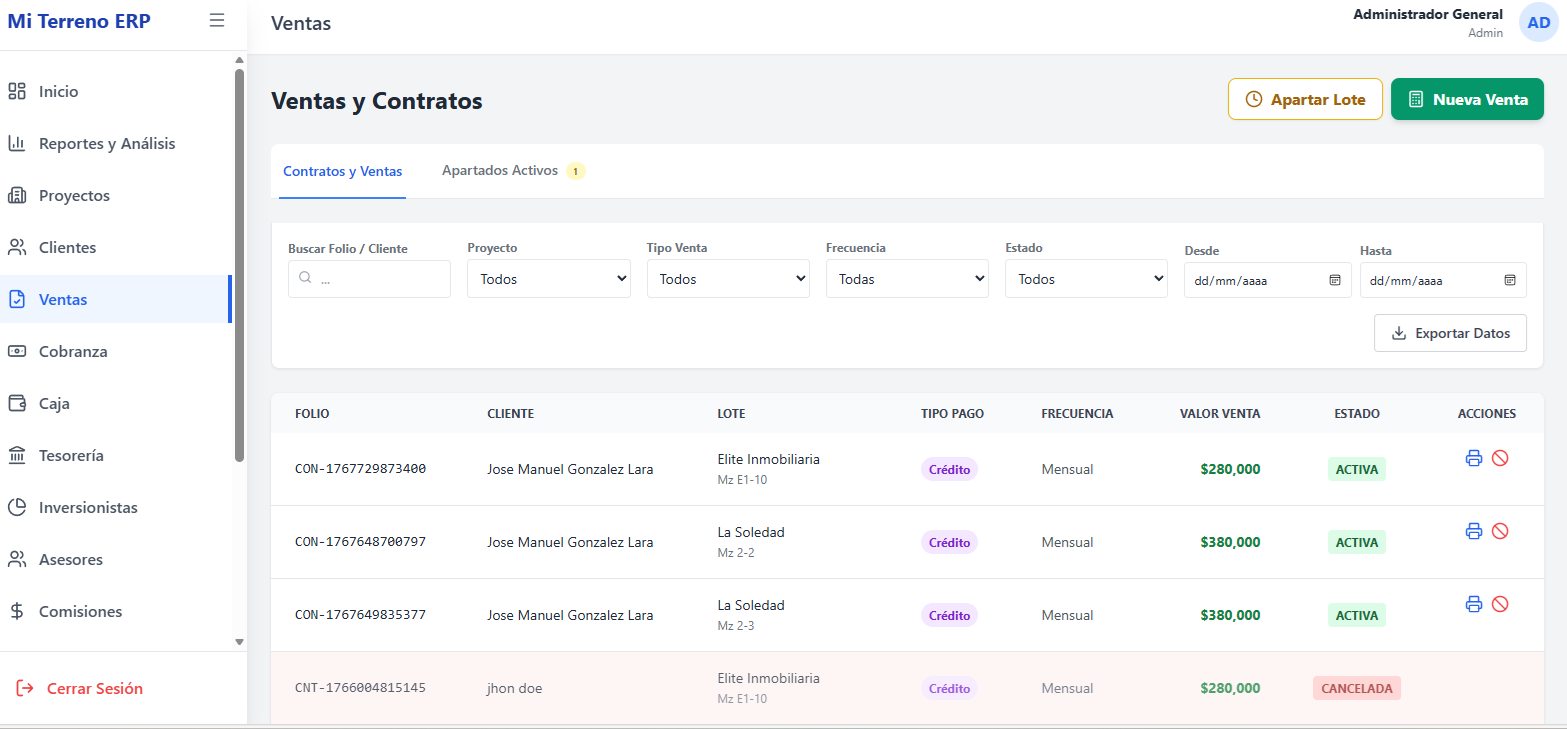Open the calendar picker in the Desde field
This screenshot has height=729, width=1567.
point(1334,280)
